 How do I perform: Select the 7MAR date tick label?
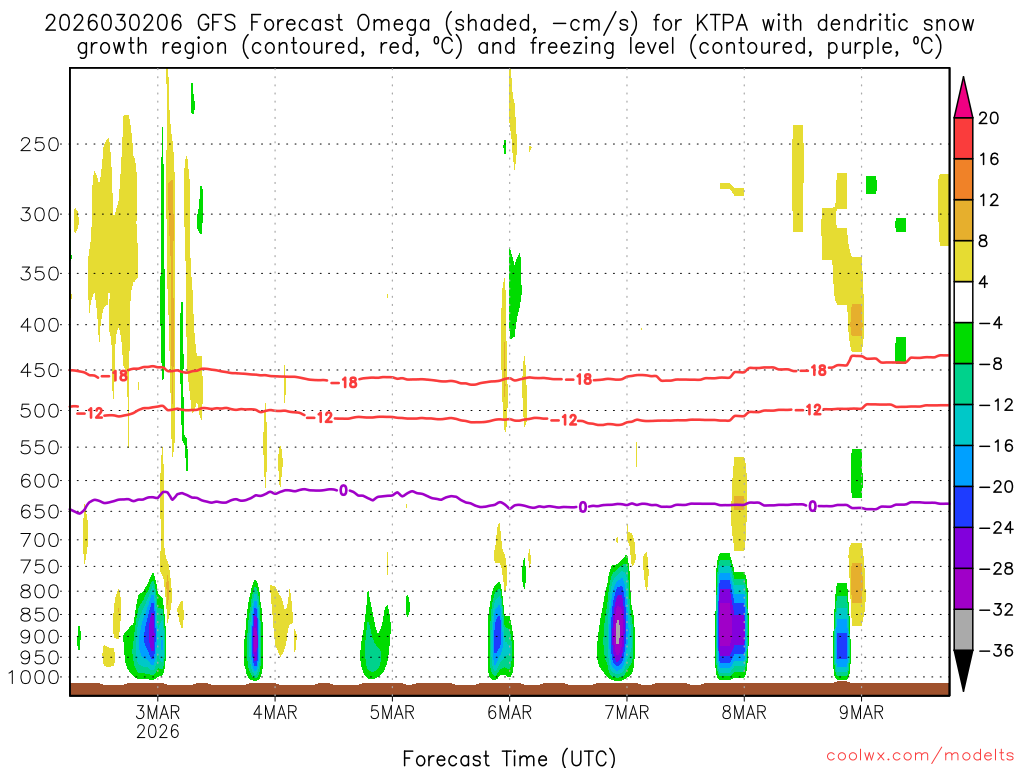click(626, 712)
